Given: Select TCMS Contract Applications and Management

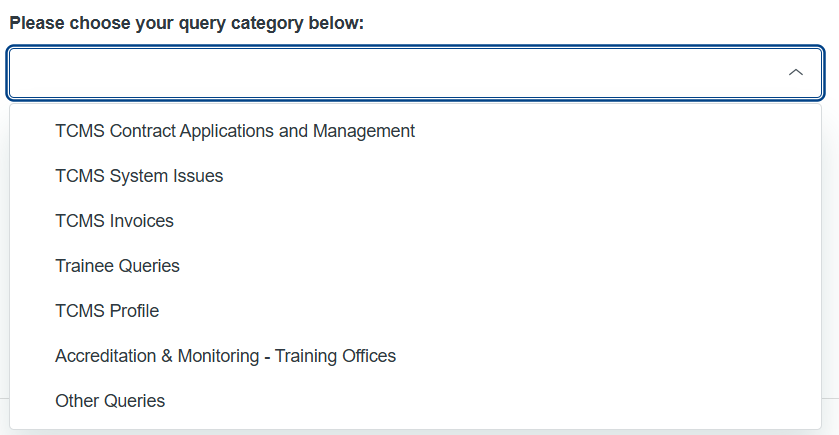Looking at the screenshot, I should tap(235, 131).
